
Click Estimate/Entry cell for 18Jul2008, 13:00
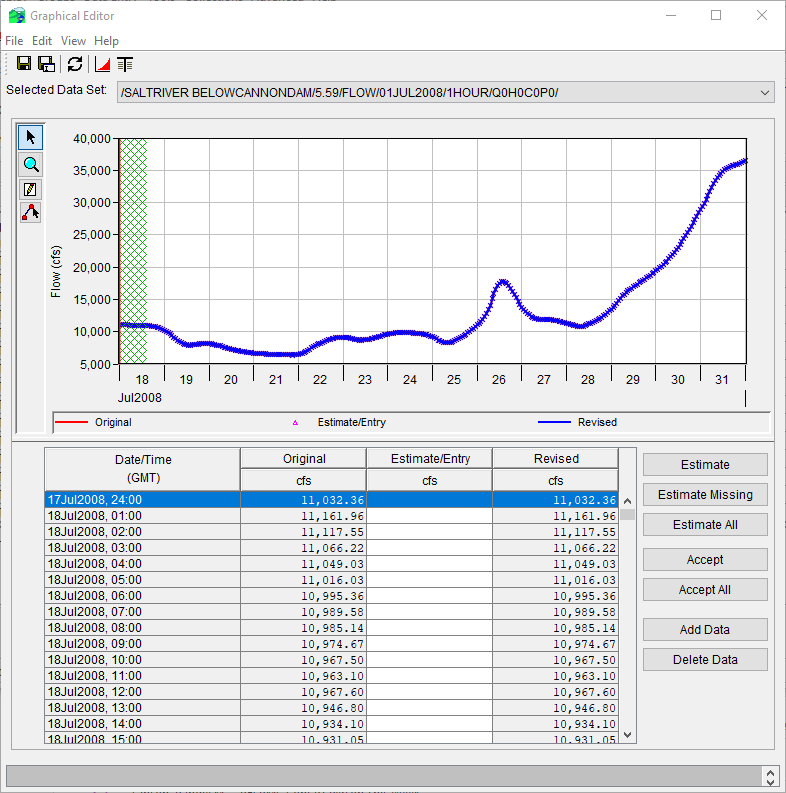[x=429, y=708]
